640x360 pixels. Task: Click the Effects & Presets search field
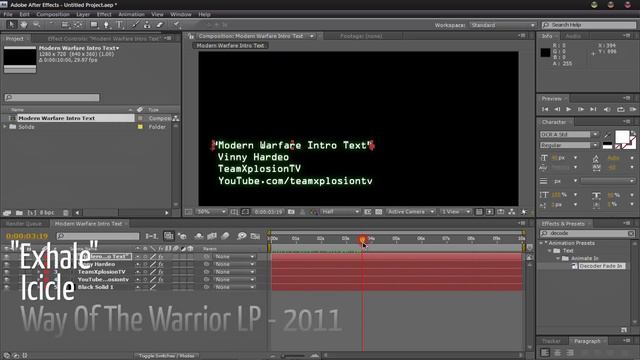pyautogui.click(x=588, y=233)
